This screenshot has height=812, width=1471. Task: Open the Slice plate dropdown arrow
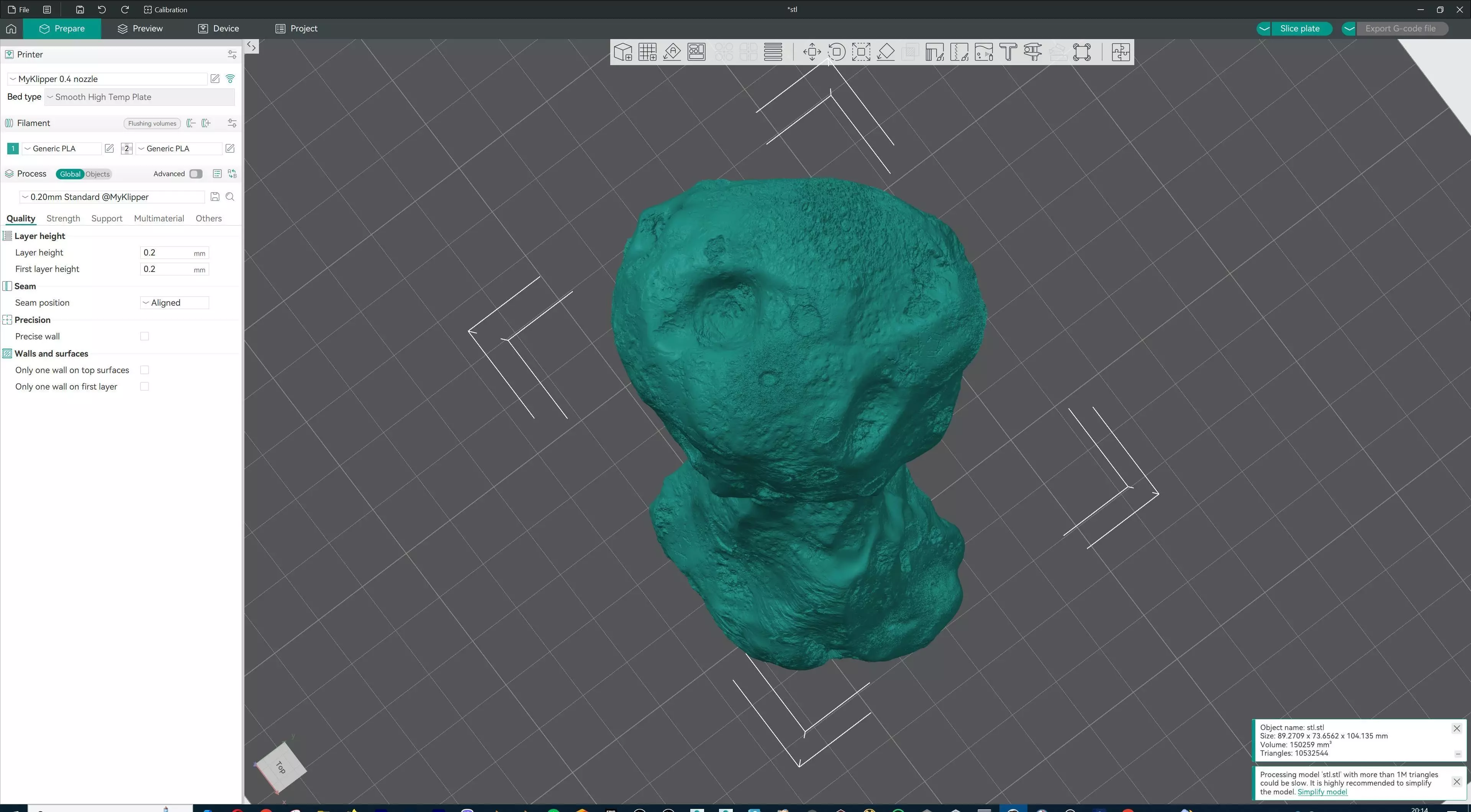1264,29
